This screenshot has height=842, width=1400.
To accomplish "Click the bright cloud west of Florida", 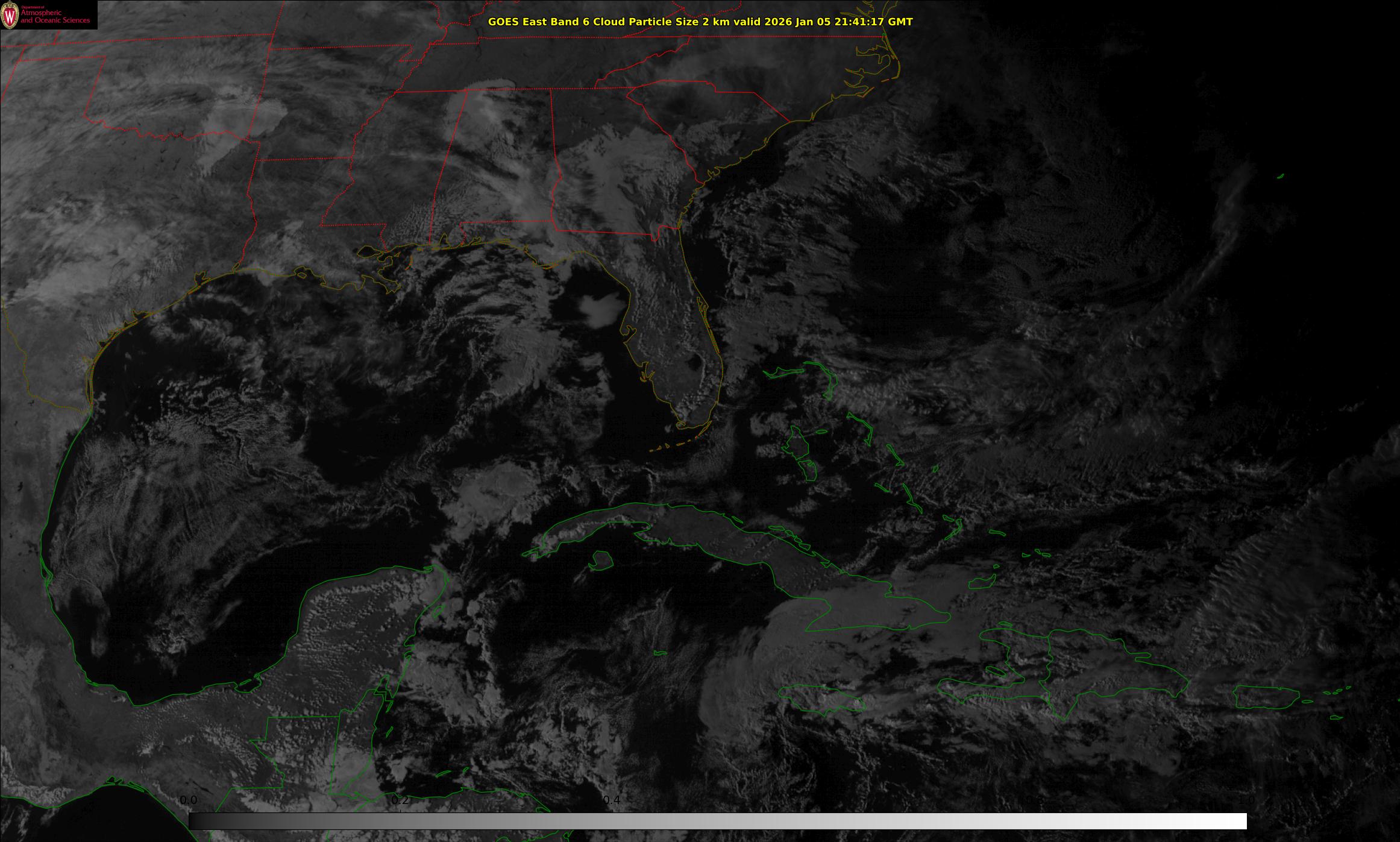I will [x=601, y=307].
